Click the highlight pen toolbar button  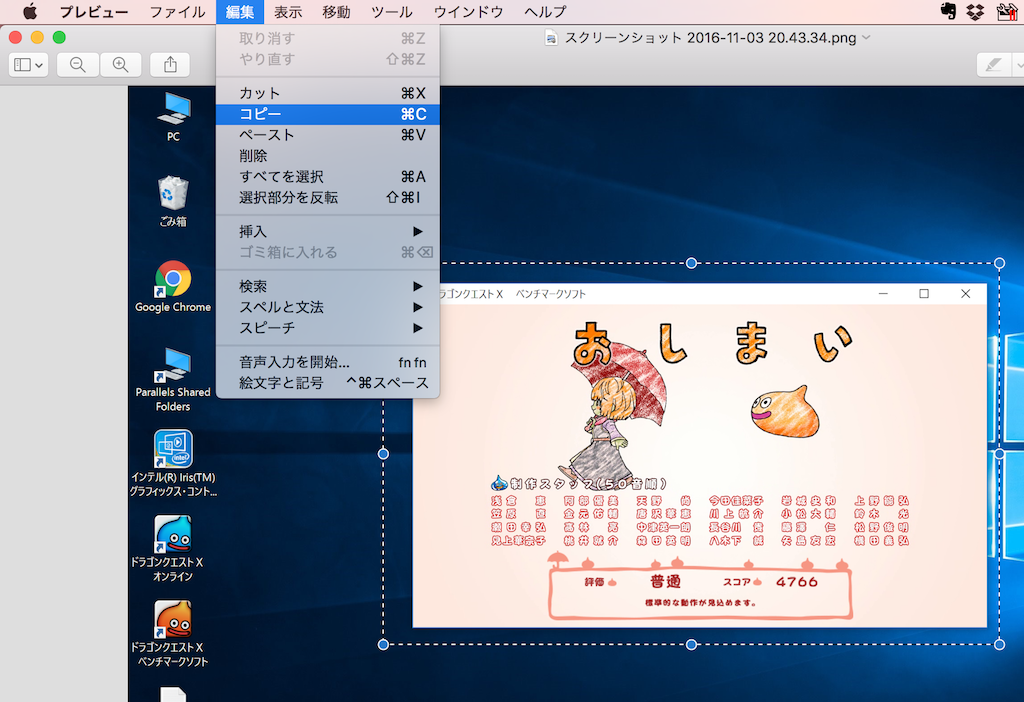(x=992, y=64)
